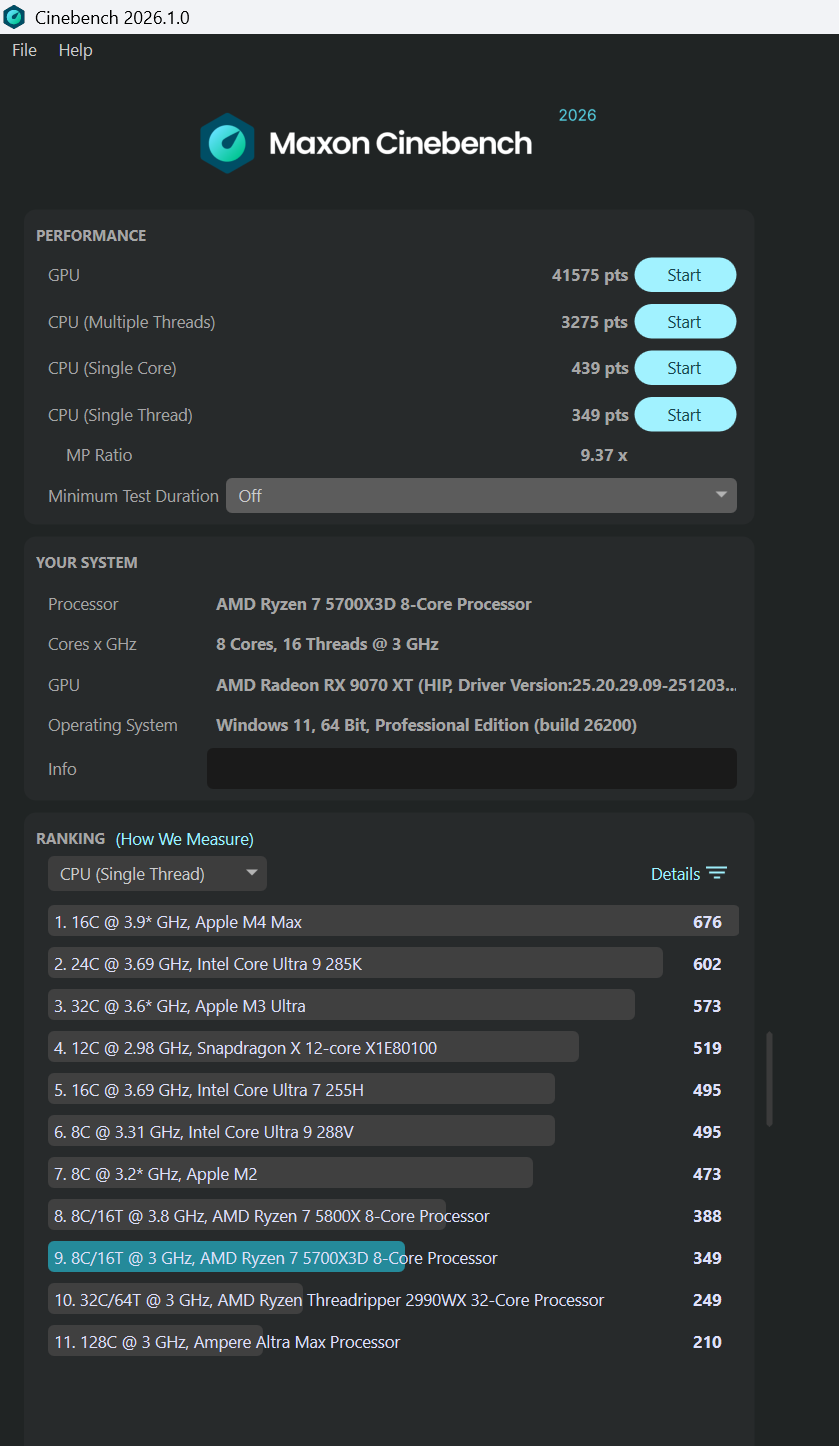The height and width of the screenshot is (1446, 839).
Task: Open the CPU (Single Thread) ranking dropdown
Action: pos(157,874)
